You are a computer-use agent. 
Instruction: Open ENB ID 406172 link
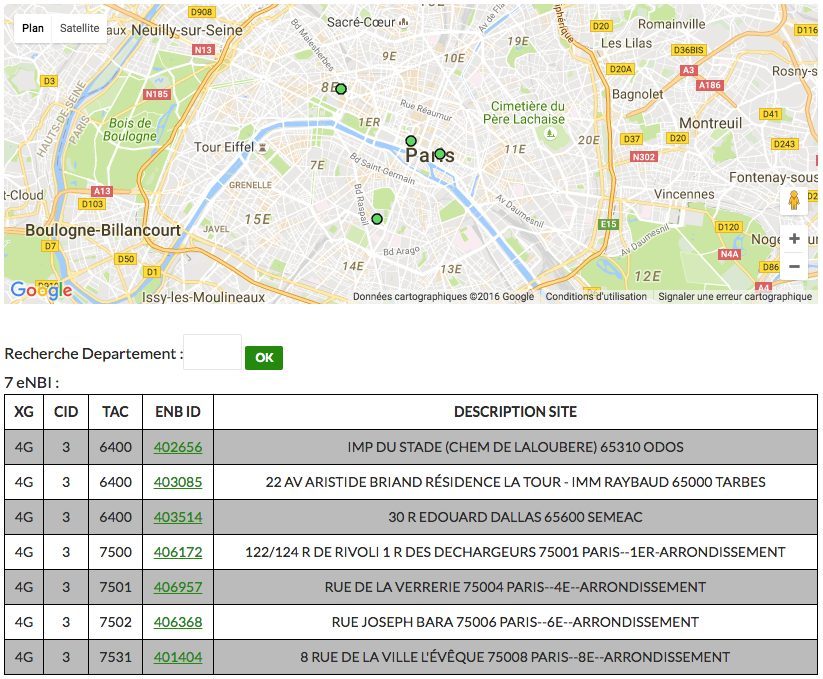178,552
